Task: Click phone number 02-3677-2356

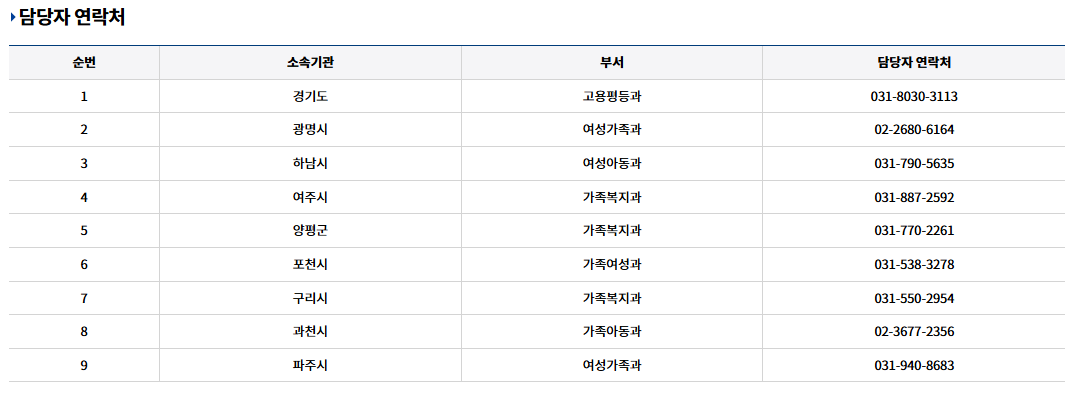Action: click(914, 332)
